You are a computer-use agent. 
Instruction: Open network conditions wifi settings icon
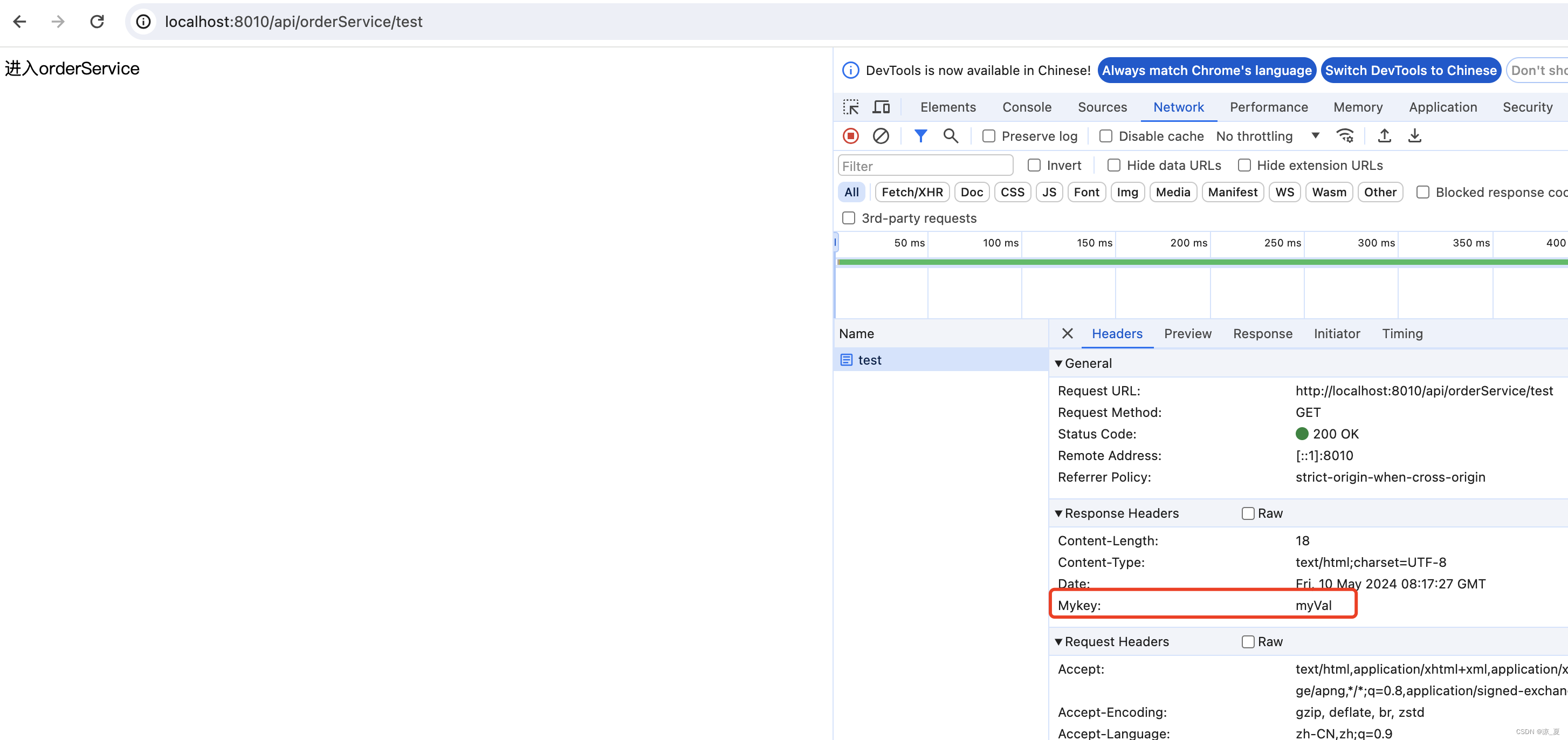point(1345,136)
